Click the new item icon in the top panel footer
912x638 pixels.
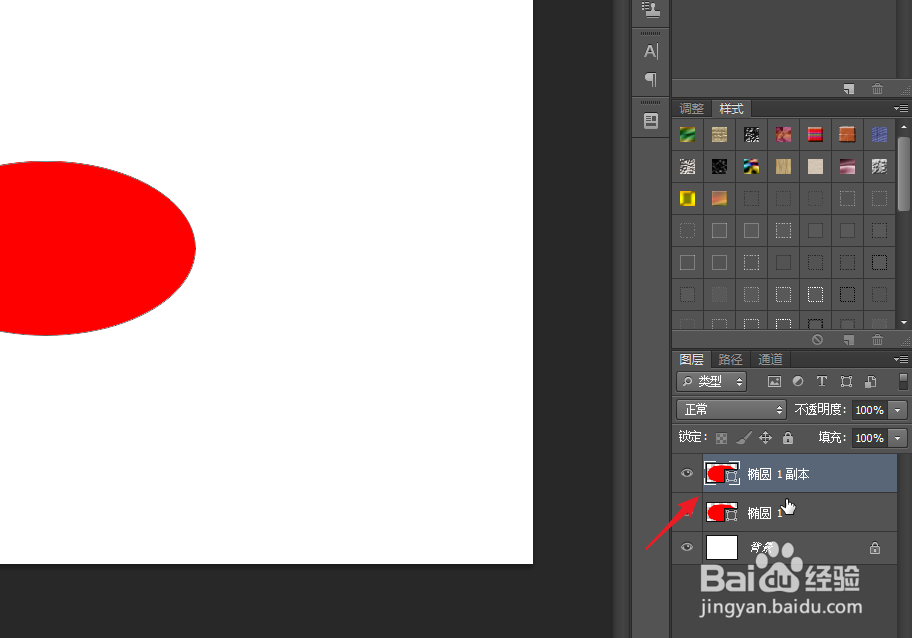(x=849, y=89)
